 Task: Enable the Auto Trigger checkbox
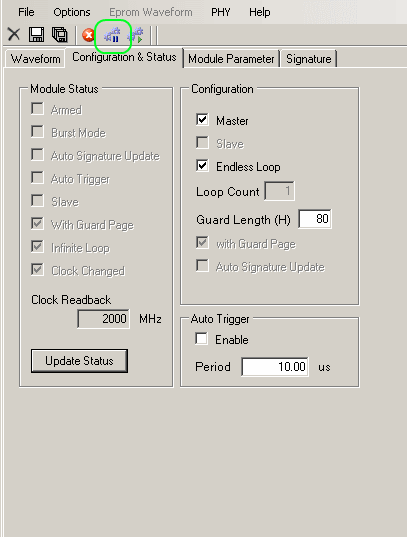coord(201,338)
